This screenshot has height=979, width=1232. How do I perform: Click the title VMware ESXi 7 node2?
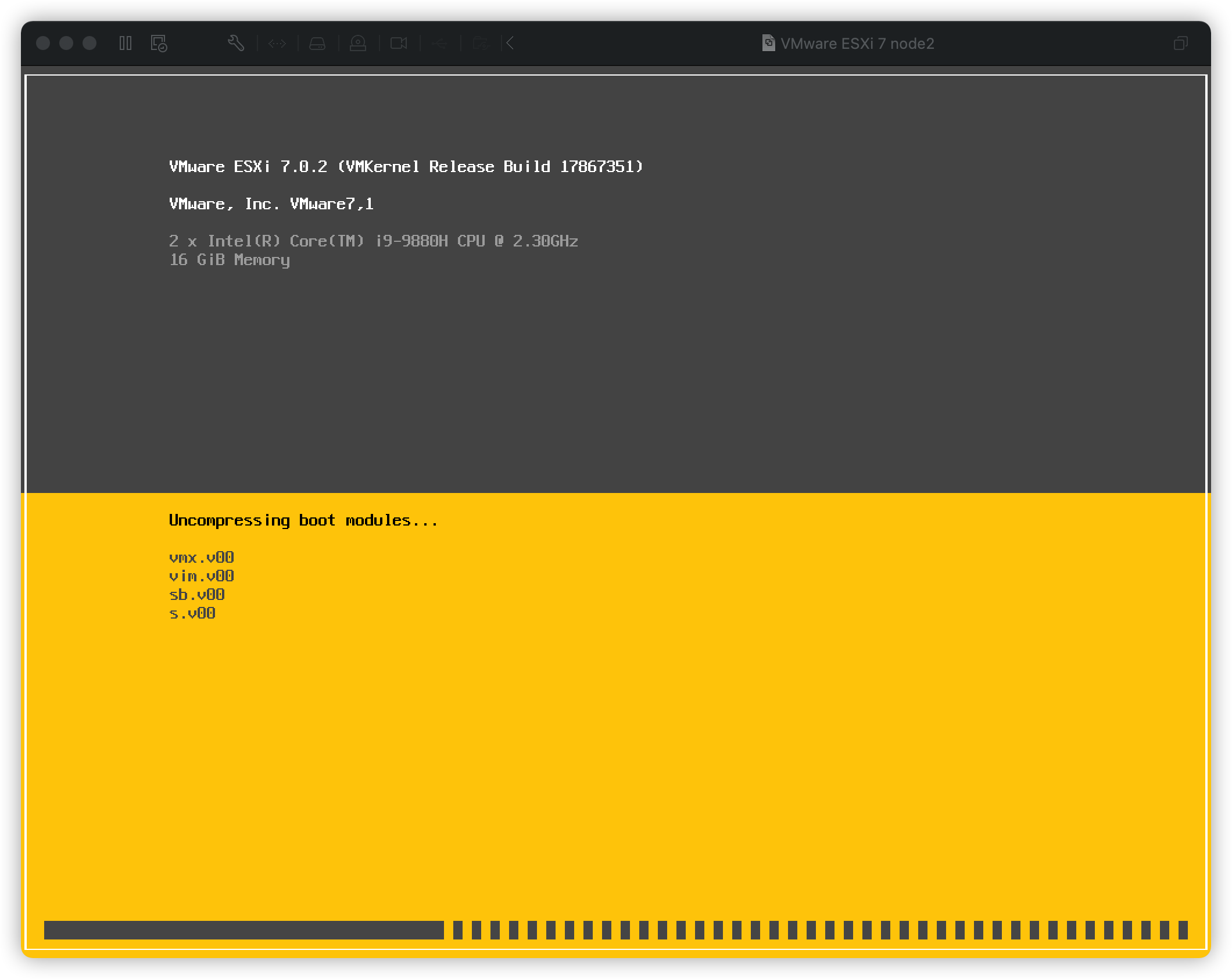click(858, 44)
